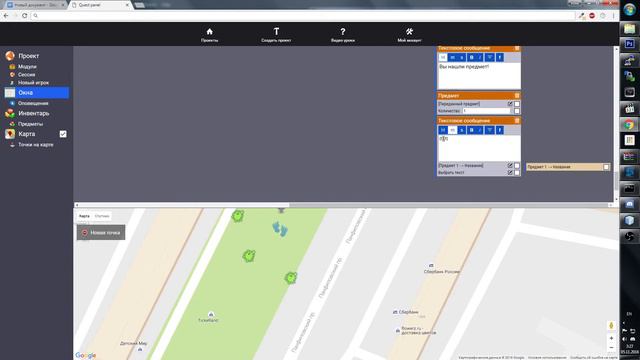Open the Инвентарь sidebar section

click(33, 113)
